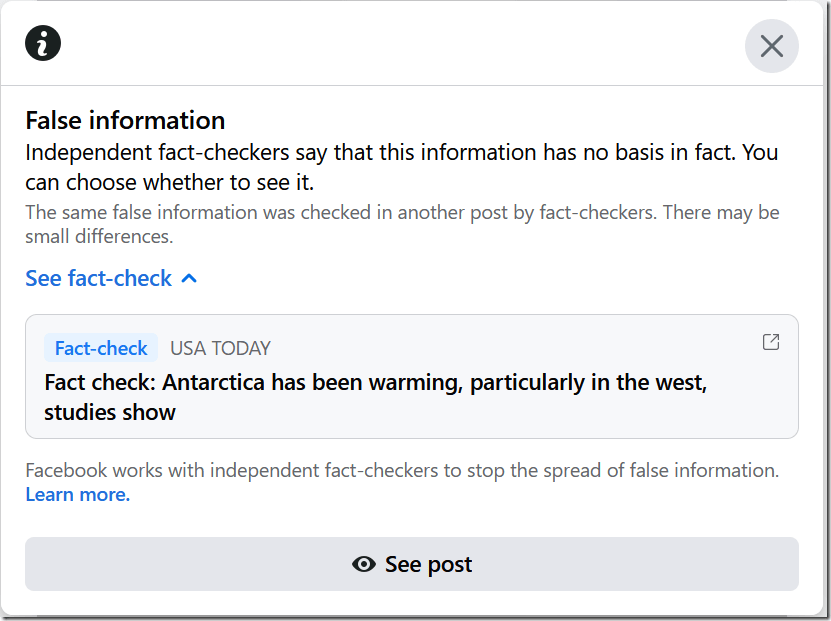Screen dimensions: 831x621
Task: Click the info icon in the header
Action: click(x=44, y=43)
